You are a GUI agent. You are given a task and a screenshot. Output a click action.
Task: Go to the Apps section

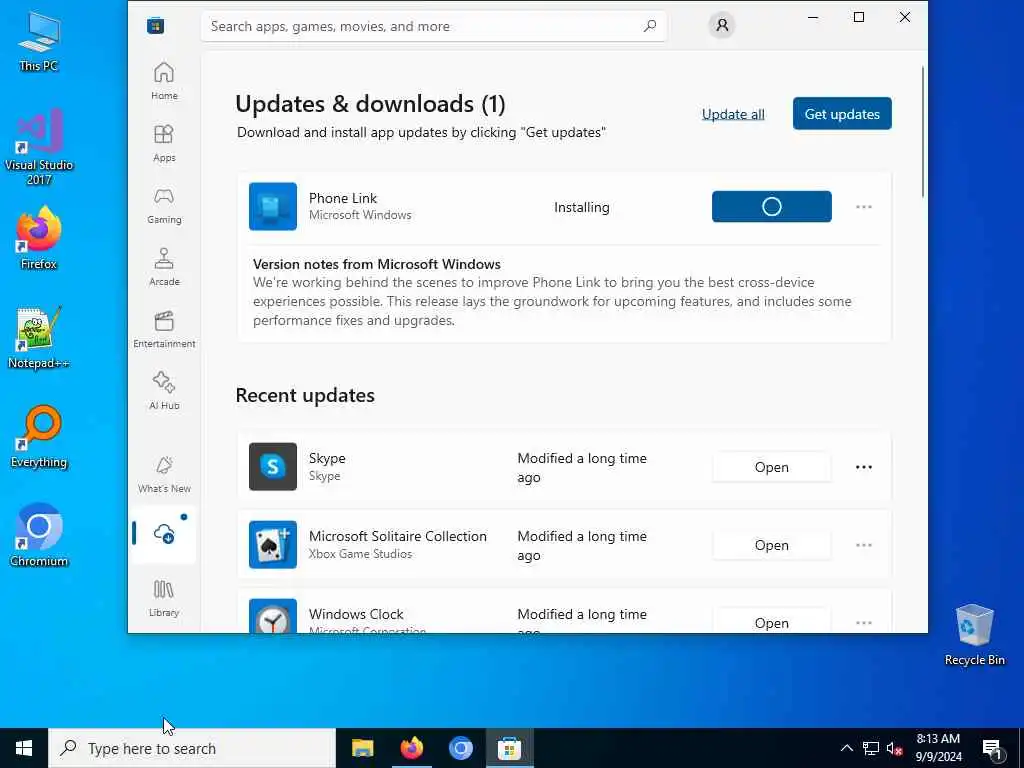pos(164,143)
